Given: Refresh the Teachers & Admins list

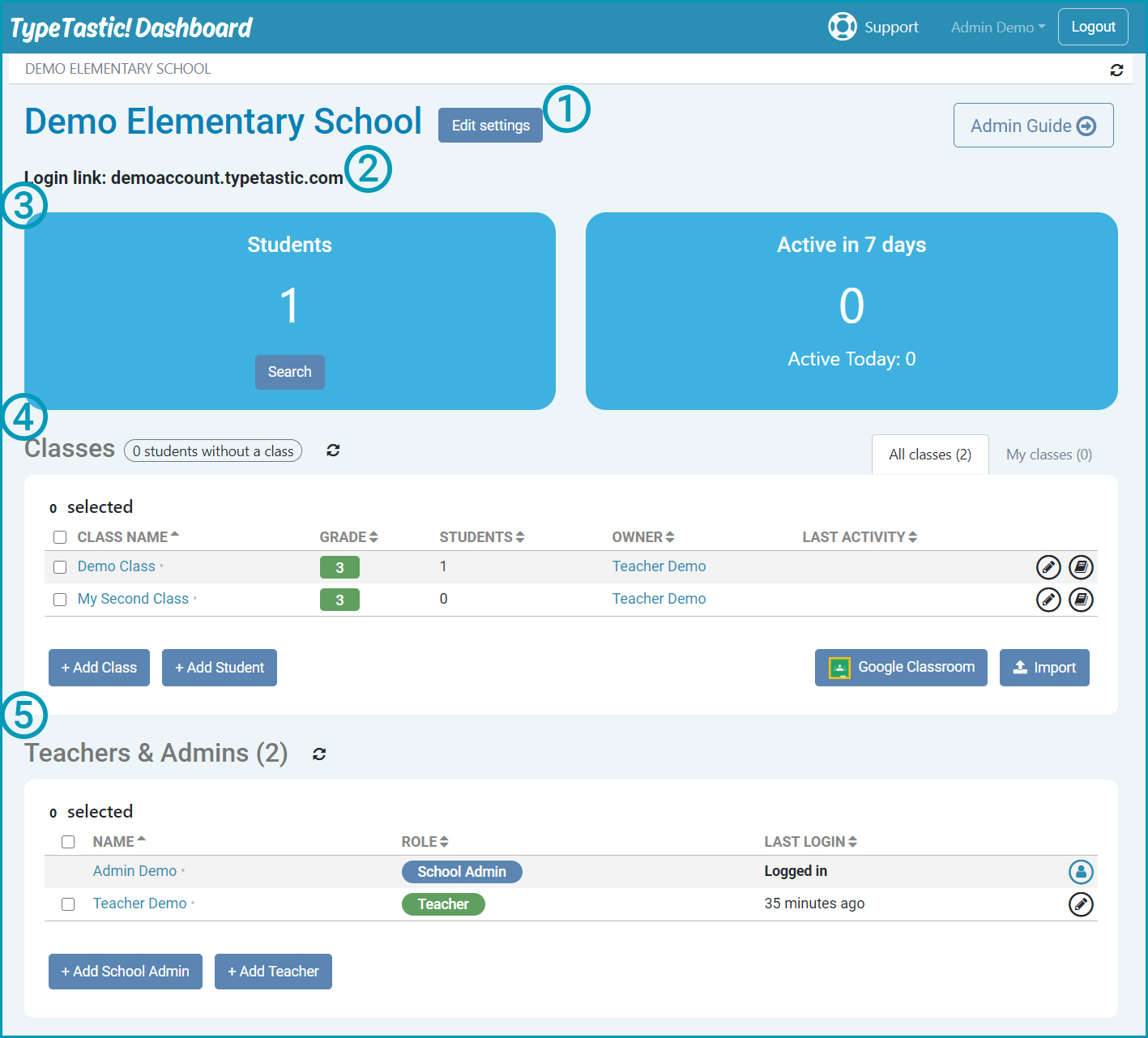Looking at the screenshot, I should [319, 754].
